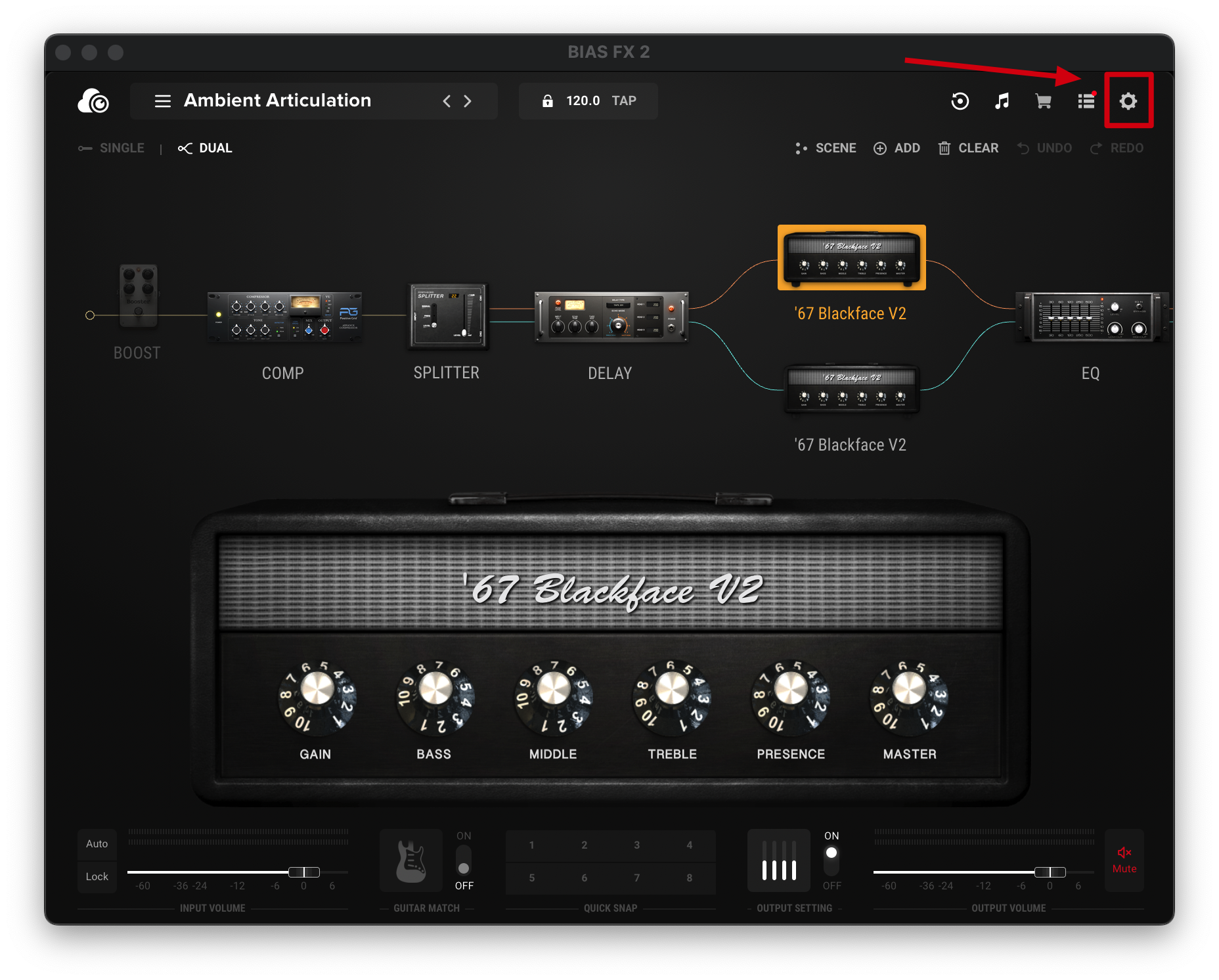1219x980 pixels.
Task: Click the tempo lock icon
Action: point(547,101)
